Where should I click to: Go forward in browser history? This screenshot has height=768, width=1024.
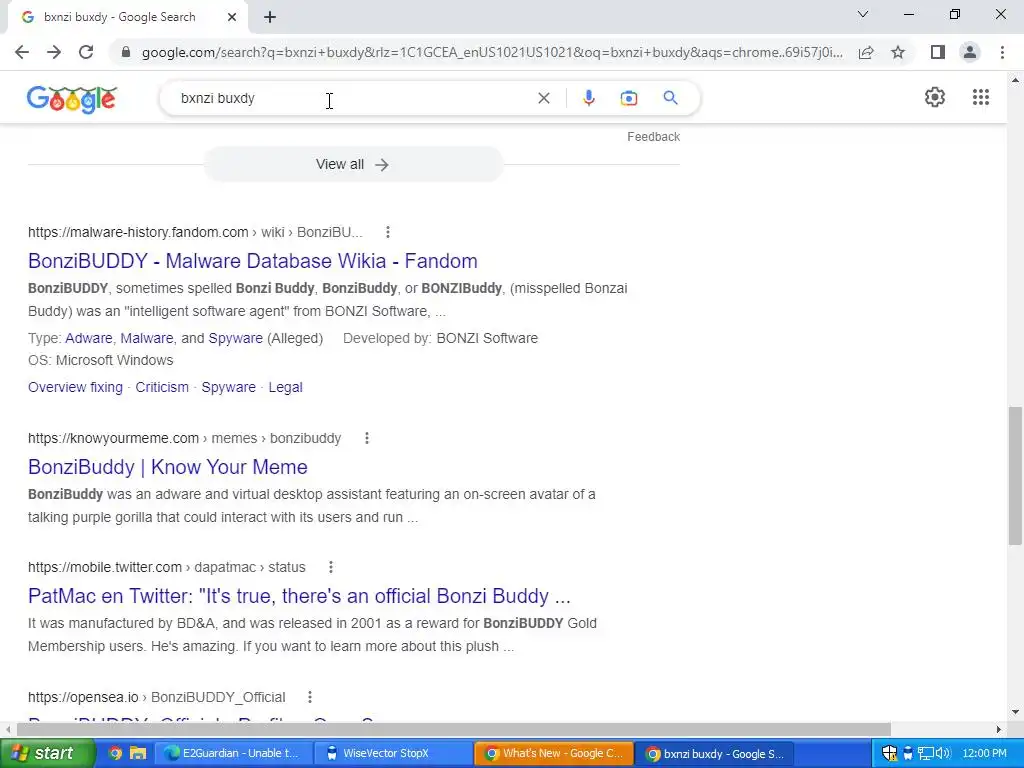pyautogui.click(x=54, y=52)
